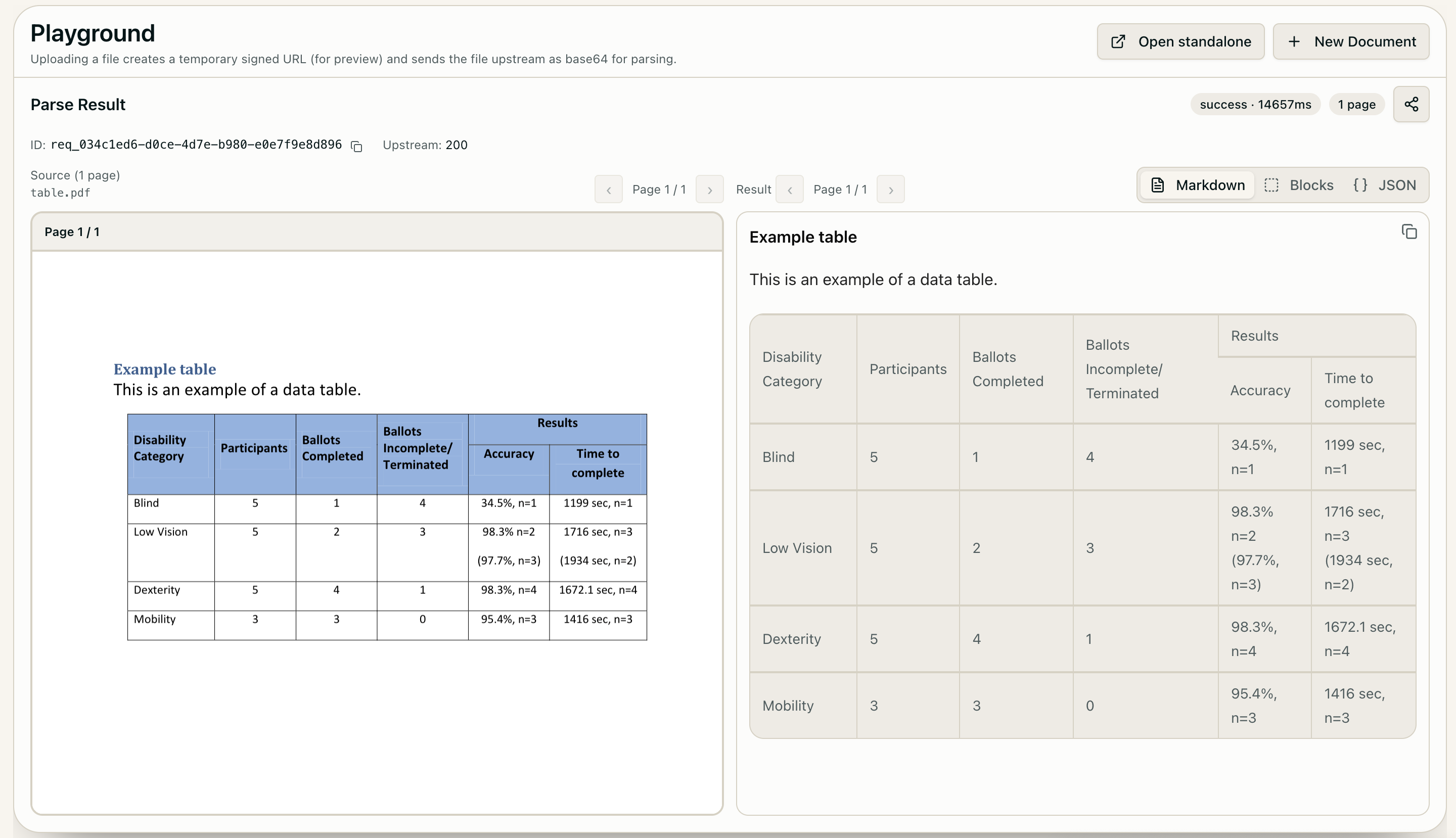Go to the next result page
1456x838 pixels.
(x=890, y=190)
